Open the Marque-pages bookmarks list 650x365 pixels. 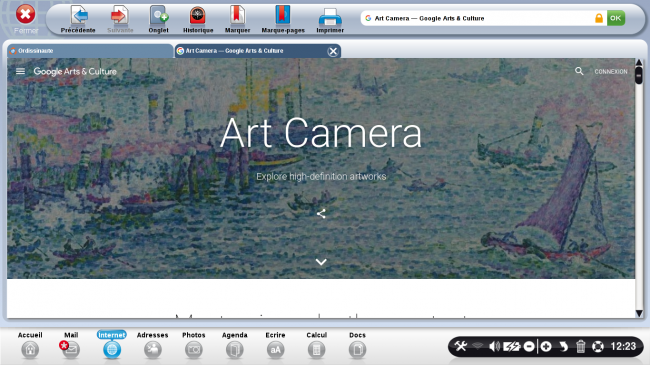[283, 19]
